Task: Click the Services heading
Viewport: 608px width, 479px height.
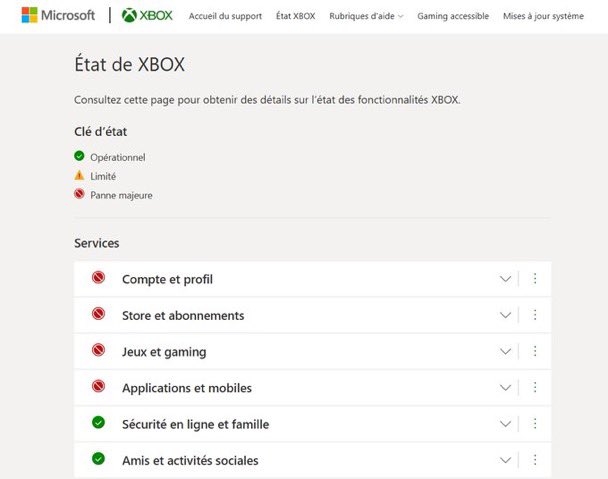Action: point(97,243)
